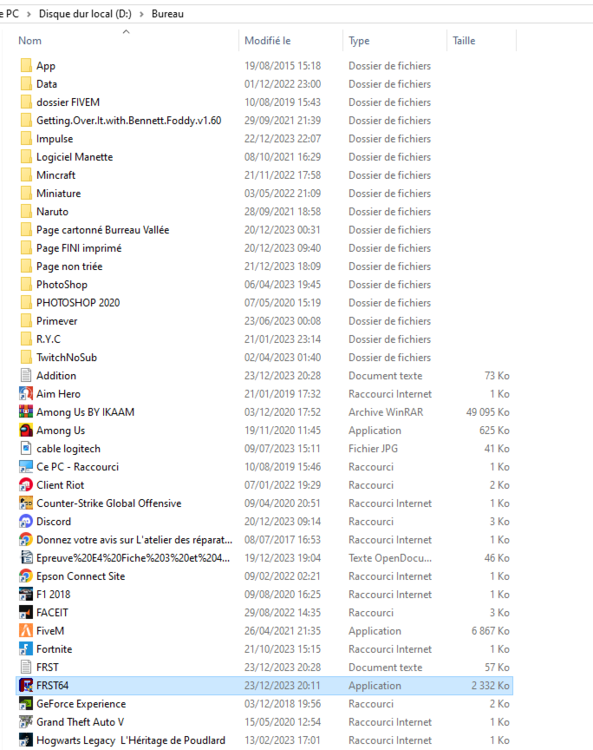This screenshot has height=750, width=593.
Task: Select the Among Us BY IKAAM WinRAR archive icon
Action: click(26, 412)
